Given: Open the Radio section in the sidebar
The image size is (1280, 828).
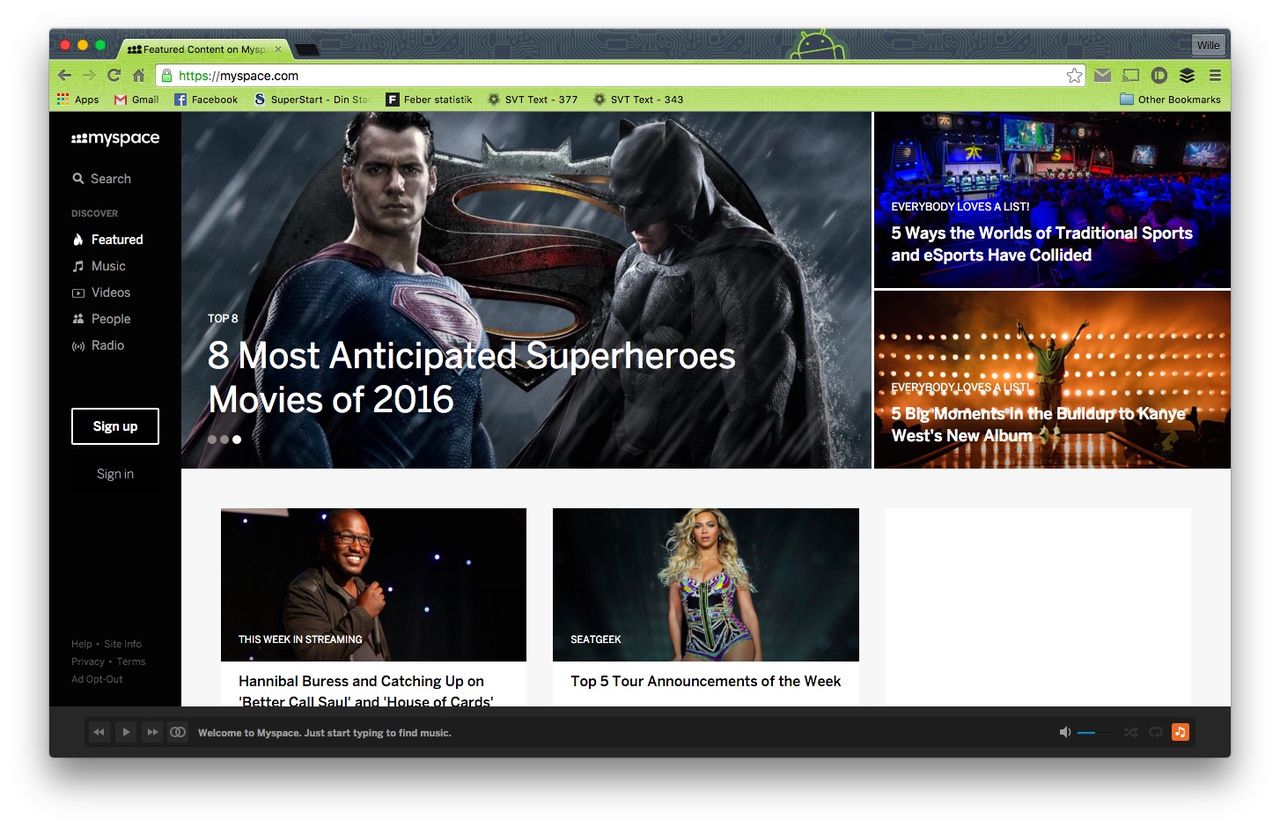Looking at the screenshot, I should tap(107, 345).
